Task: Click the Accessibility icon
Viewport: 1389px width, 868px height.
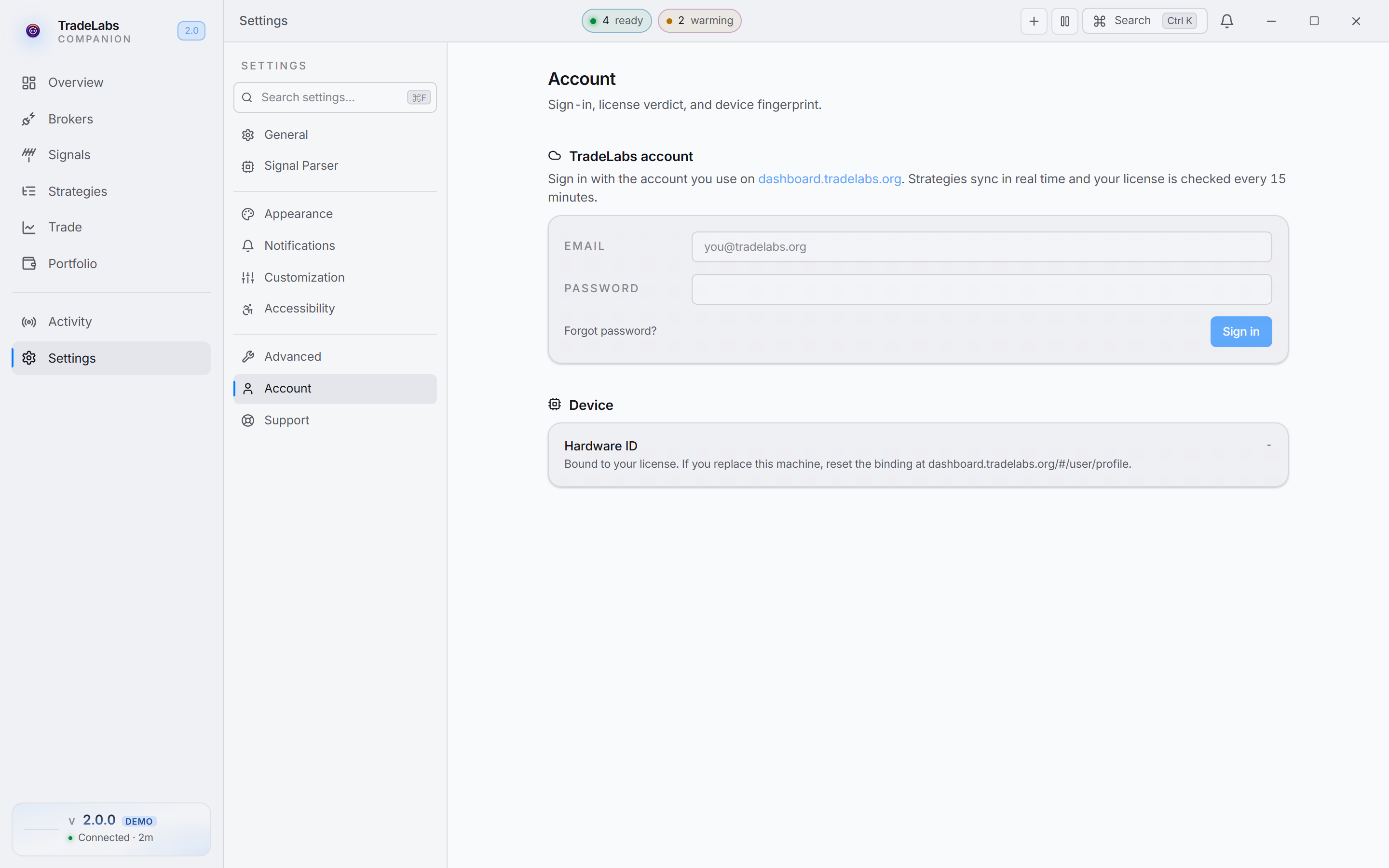Action: click(x=248, y=310)
